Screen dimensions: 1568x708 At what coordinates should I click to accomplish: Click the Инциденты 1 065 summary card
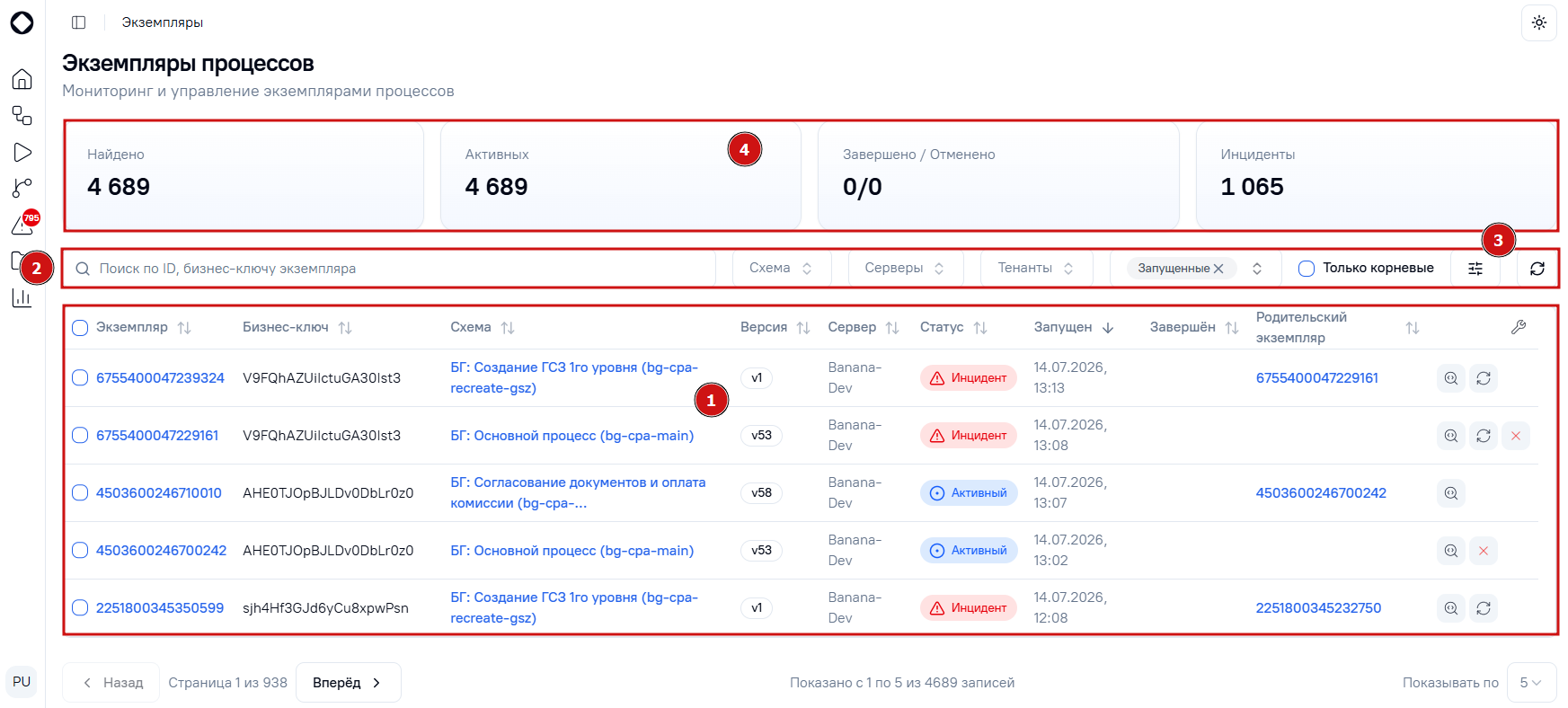(x=1377, y=176)
